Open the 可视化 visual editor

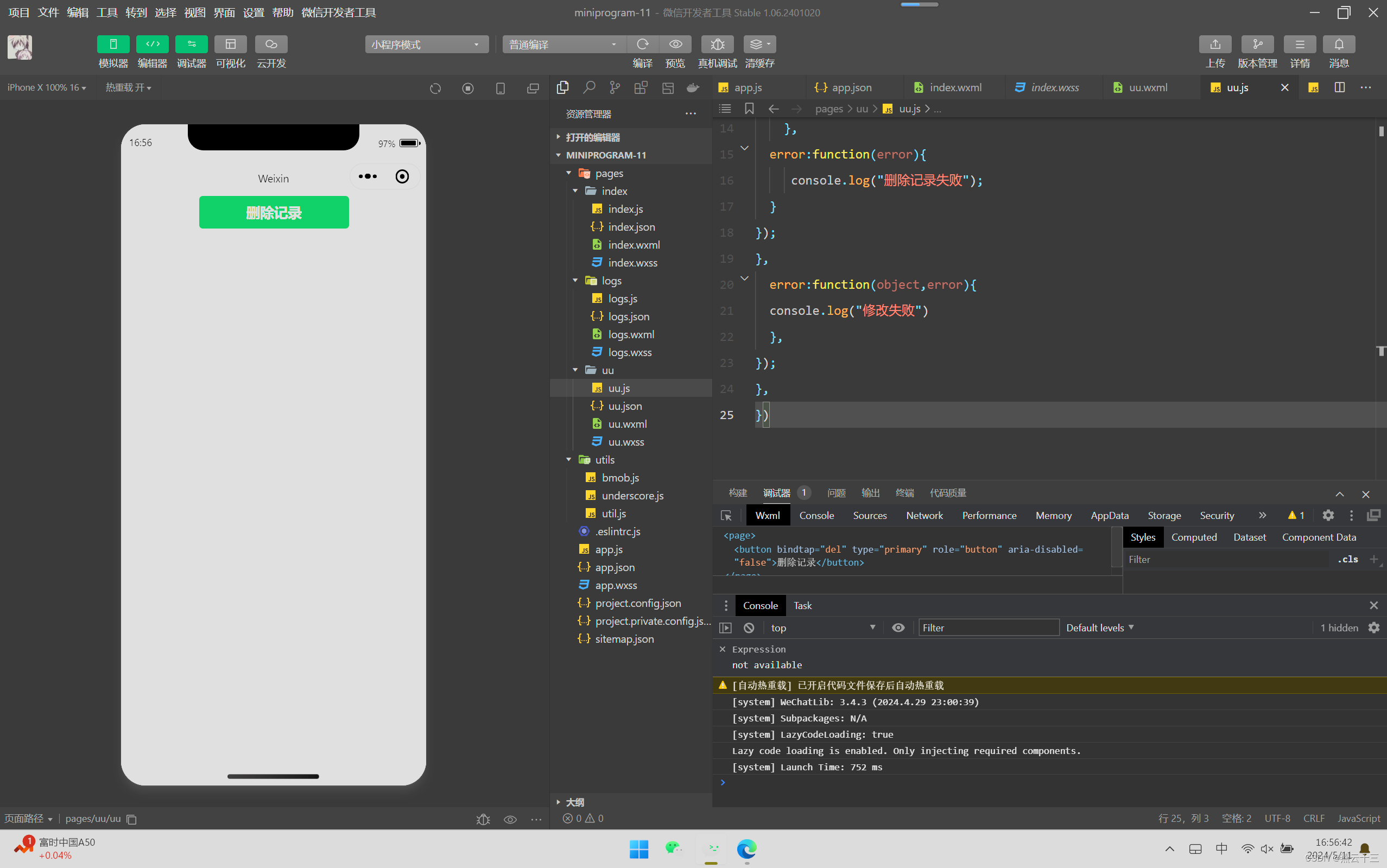coord(230,44)
